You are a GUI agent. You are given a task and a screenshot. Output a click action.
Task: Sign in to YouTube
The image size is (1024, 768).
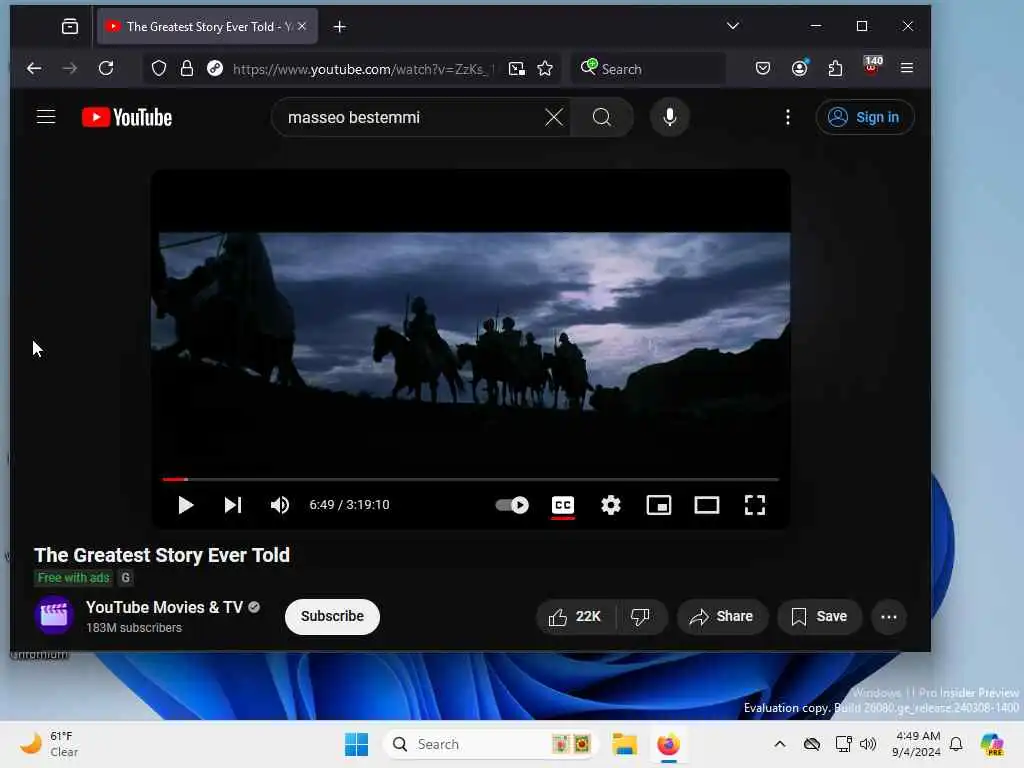pos(864,117)
